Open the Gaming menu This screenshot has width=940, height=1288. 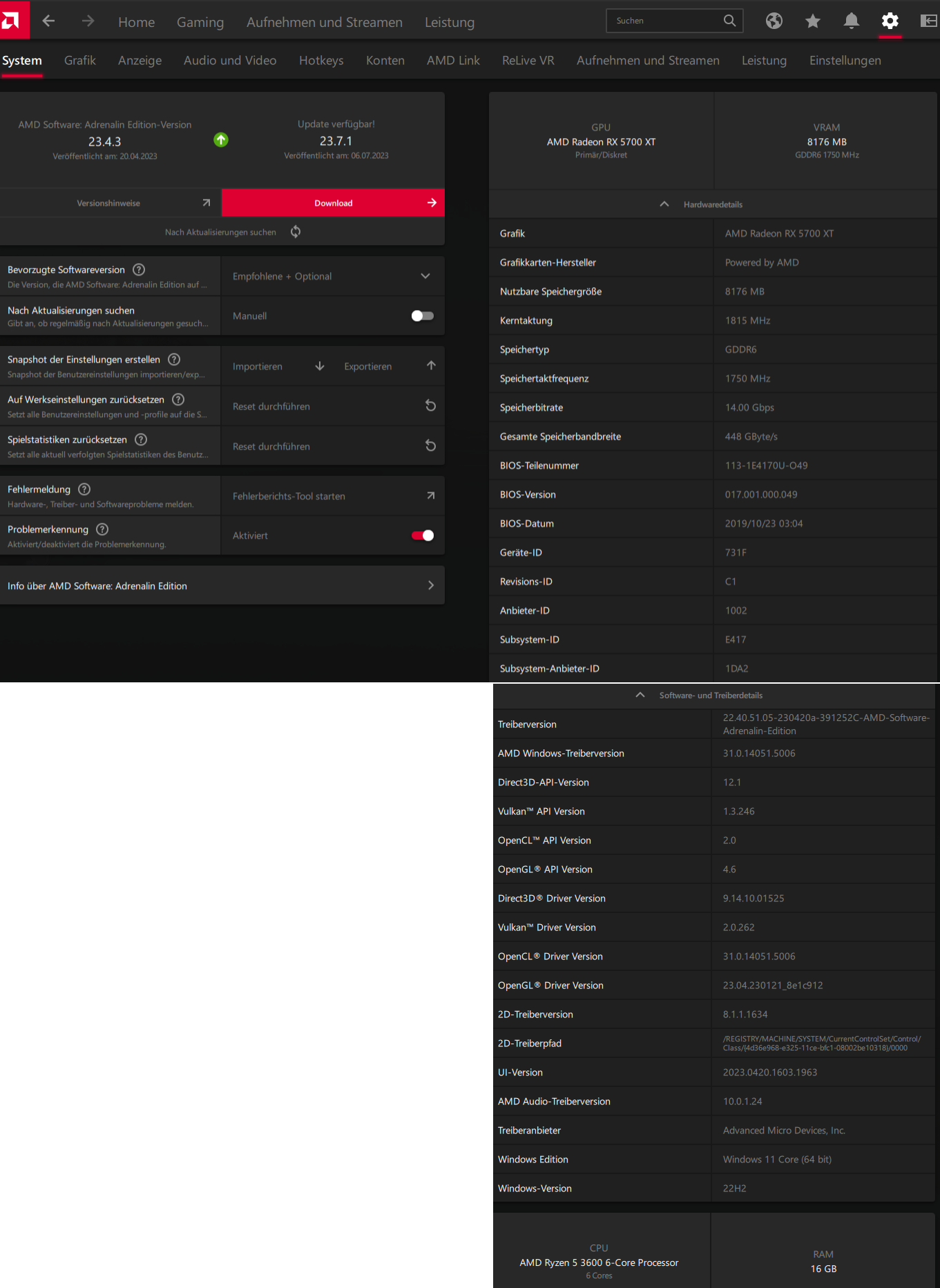click(200, 22)
